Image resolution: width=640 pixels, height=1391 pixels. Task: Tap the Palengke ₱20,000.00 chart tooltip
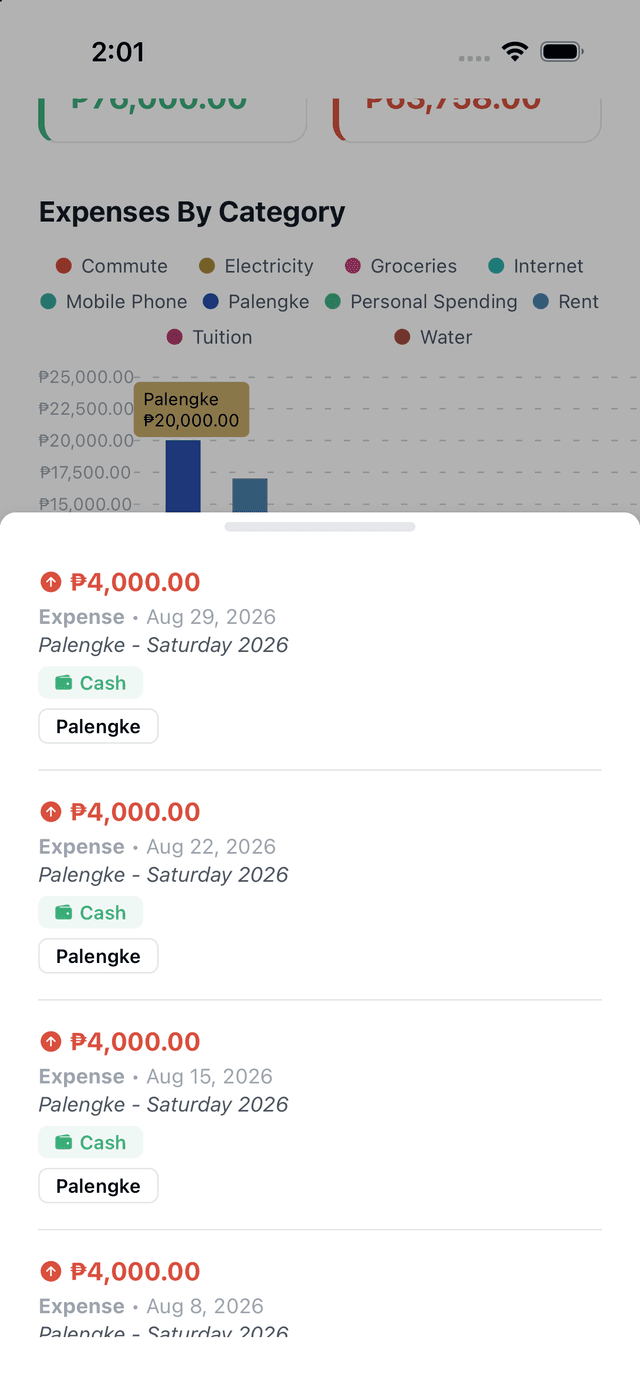pos(192,410)
